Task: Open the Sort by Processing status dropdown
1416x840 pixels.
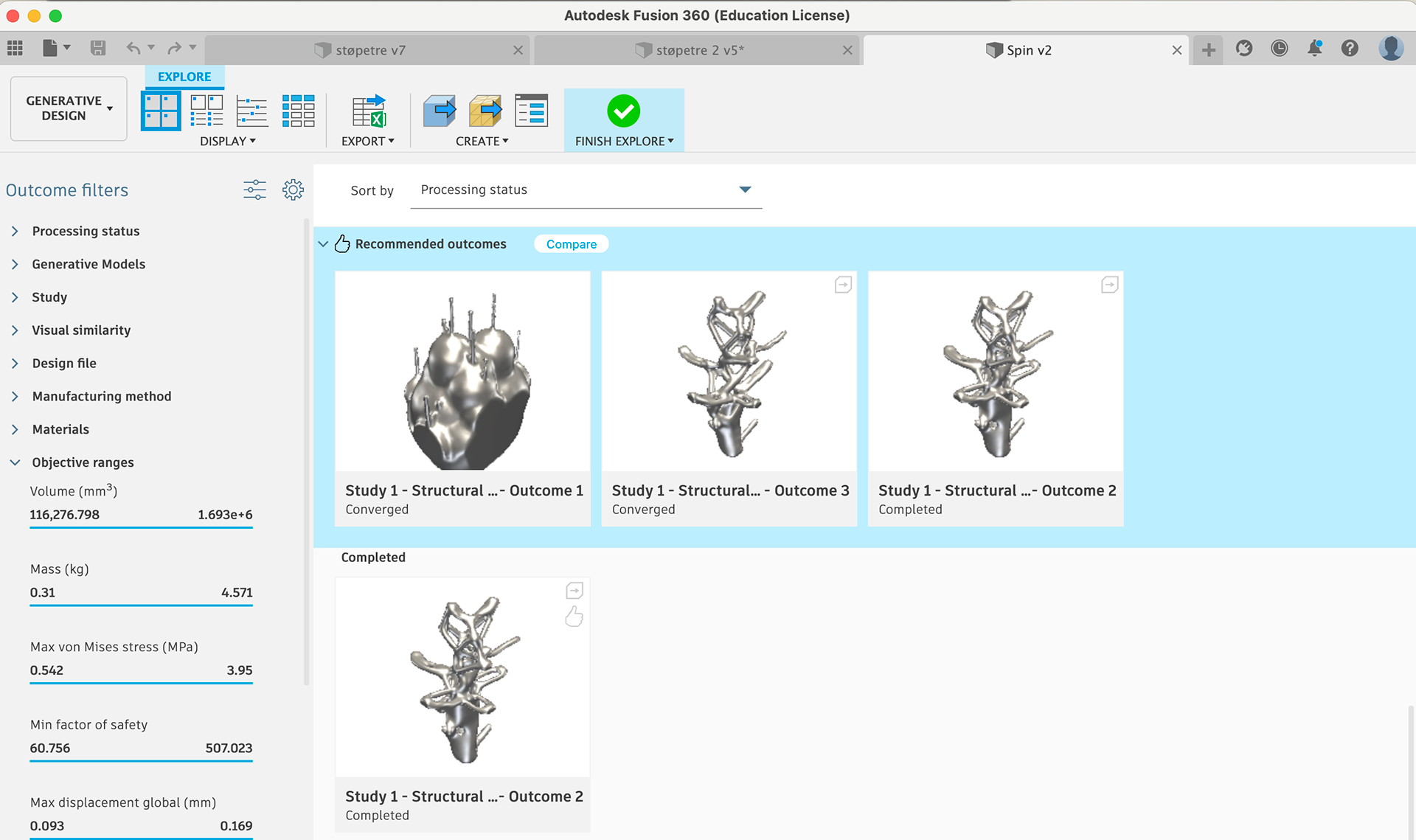Action: tap(586, 190)
